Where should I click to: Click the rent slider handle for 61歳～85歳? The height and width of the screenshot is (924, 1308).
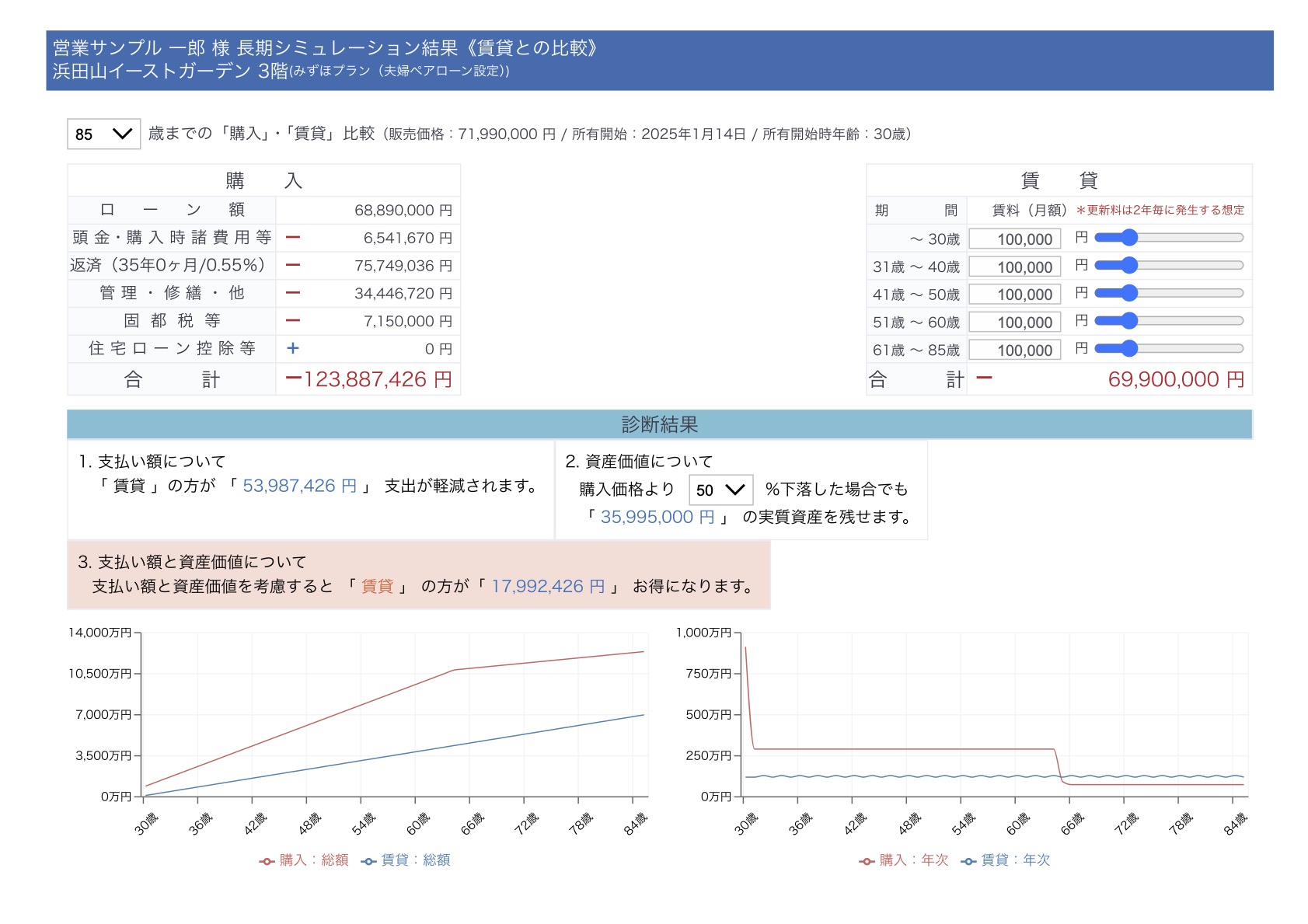(1128, 349)
